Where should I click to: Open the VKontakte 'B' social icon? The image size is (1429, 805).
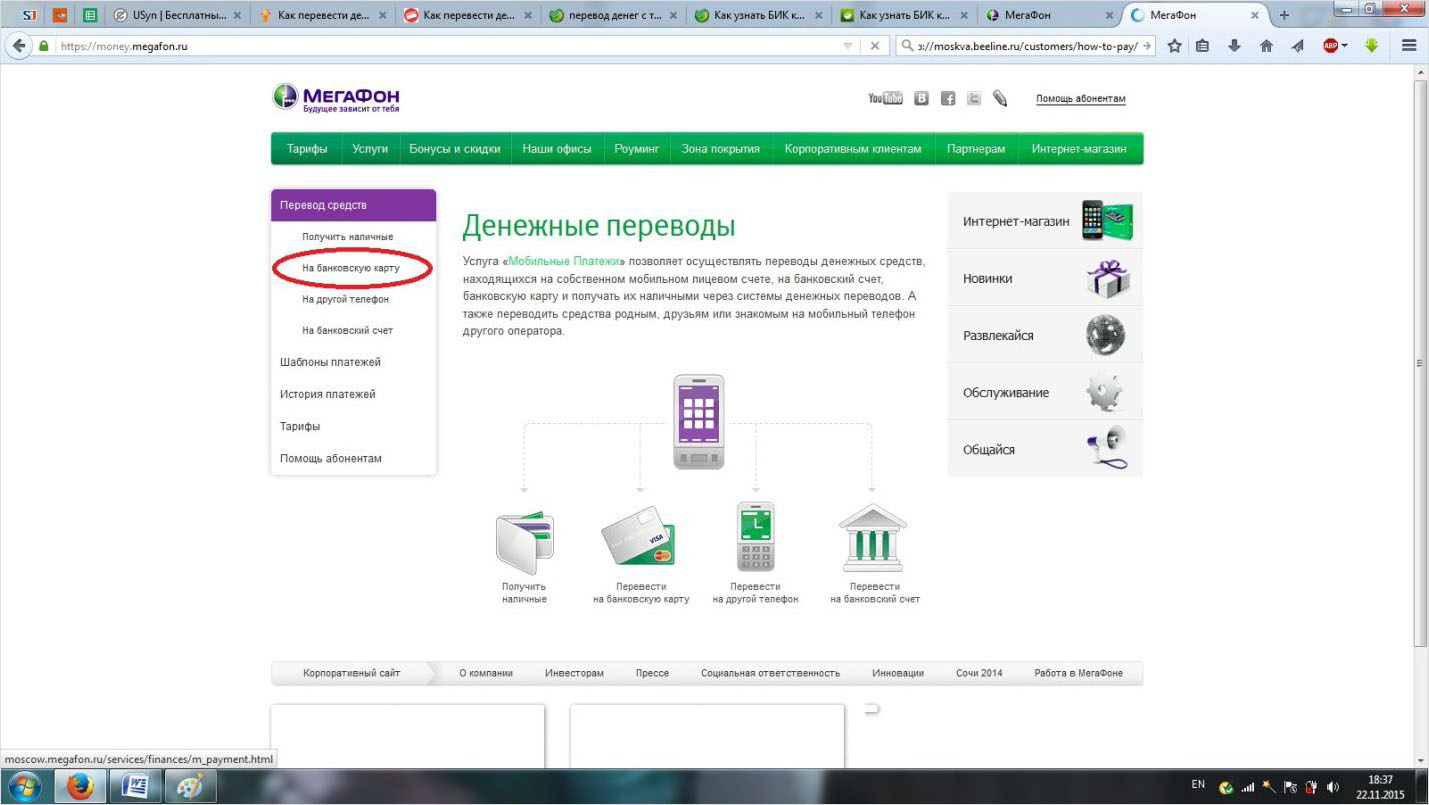pos(921,98)
